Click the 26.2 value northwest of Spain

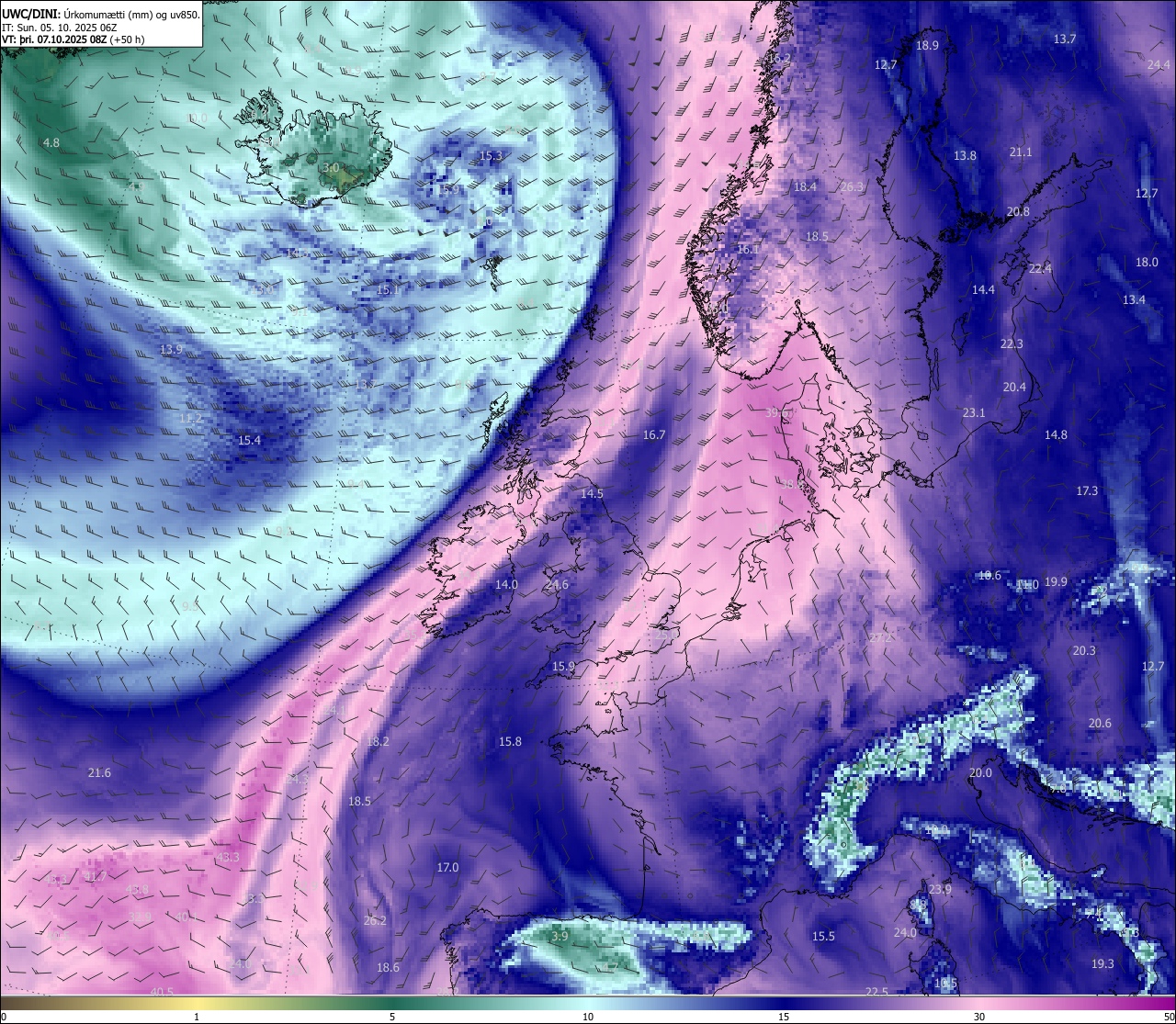(375, 921)
